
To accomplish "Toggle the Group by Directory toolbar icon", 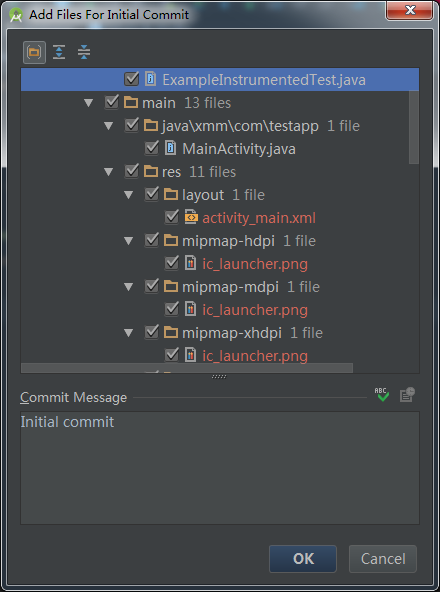I will [34, 52].
